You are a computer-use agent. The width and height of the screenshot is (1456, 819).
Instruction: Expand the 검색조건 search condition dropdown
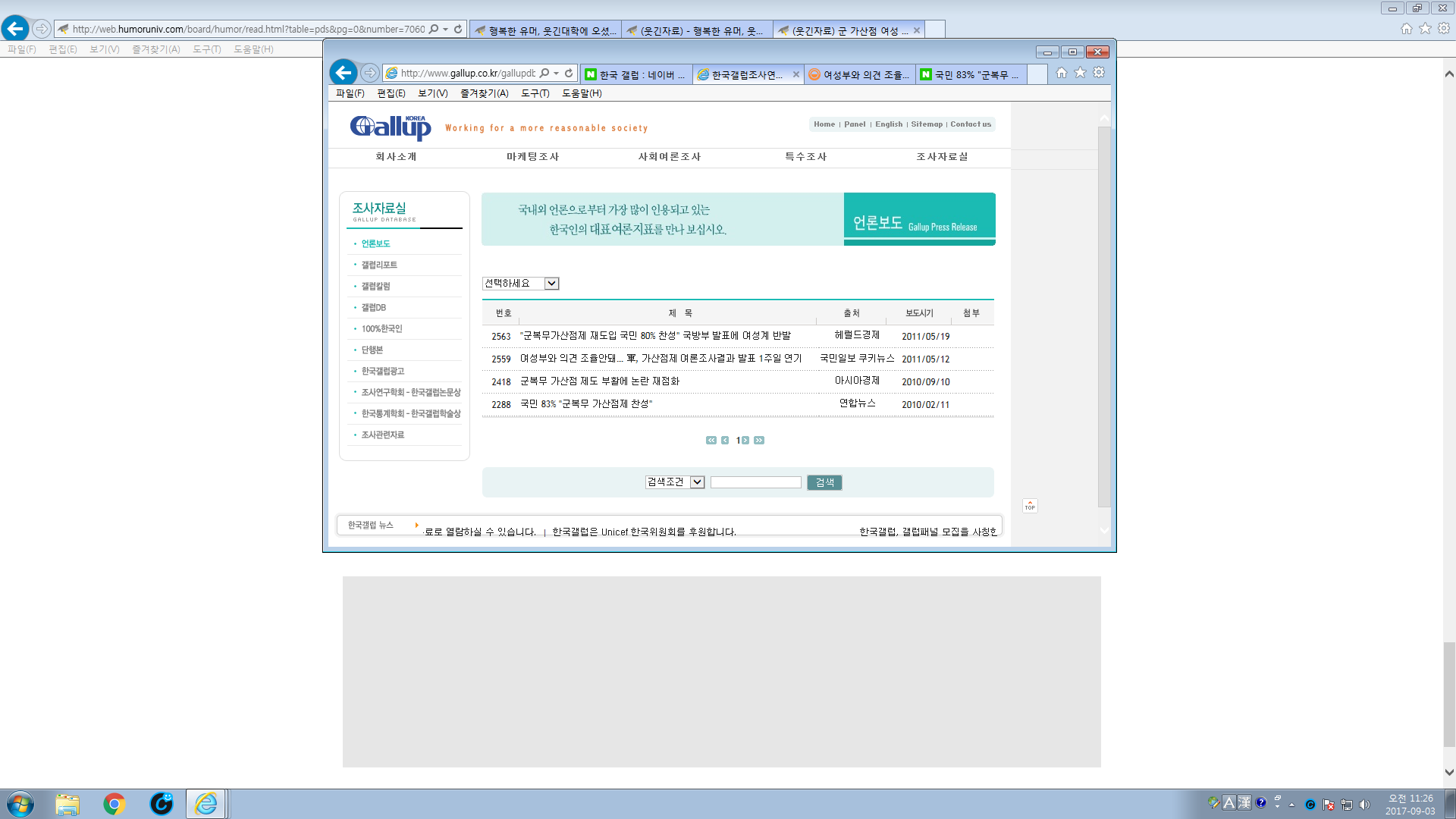click(697, 482)
